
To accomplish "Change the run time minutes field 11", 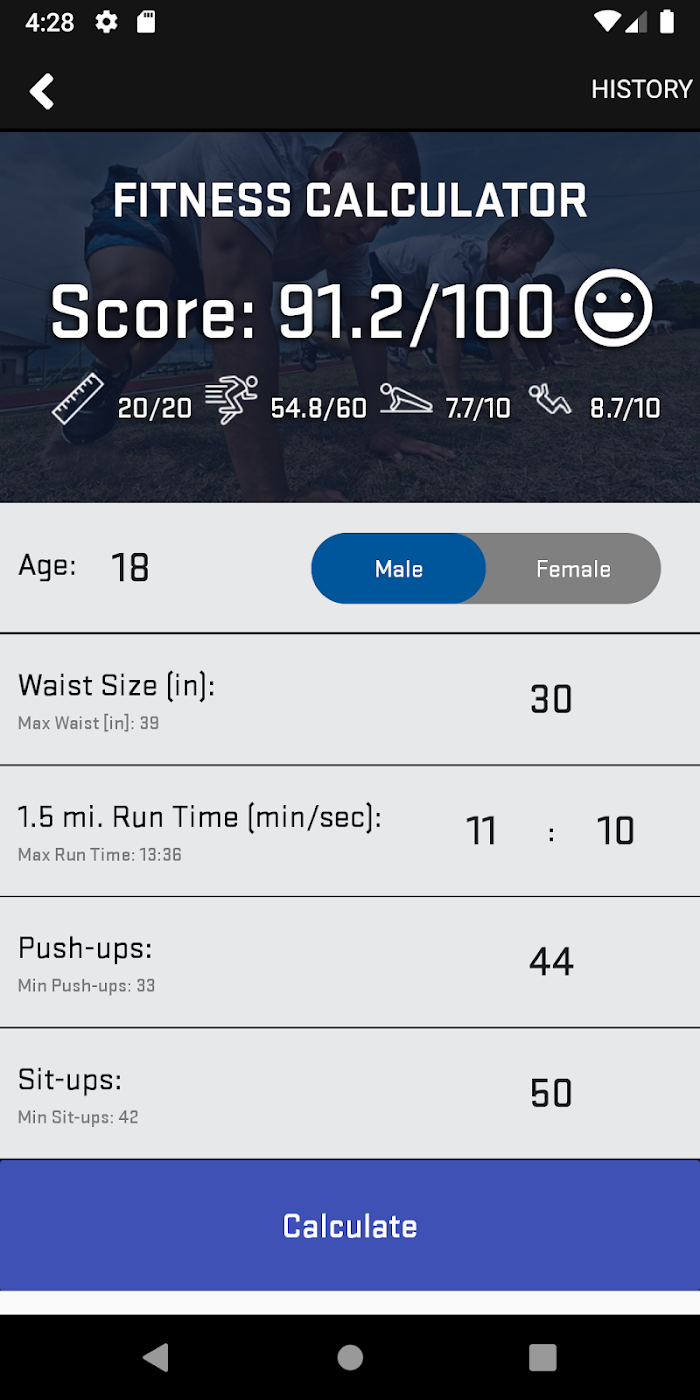I will pyautogui.click(x=481, y=831).
